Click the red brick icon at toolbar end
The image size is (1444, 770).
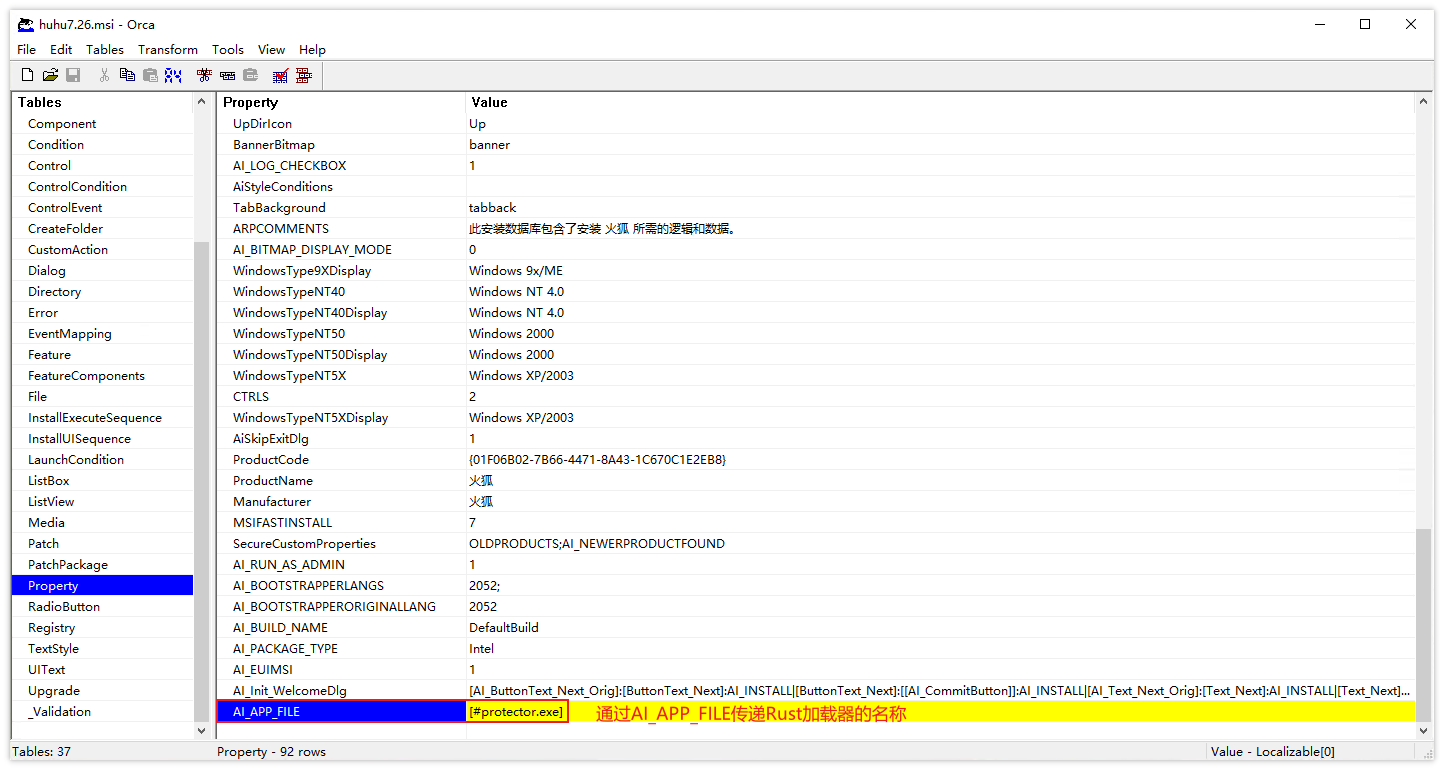[x=303, y=75]
